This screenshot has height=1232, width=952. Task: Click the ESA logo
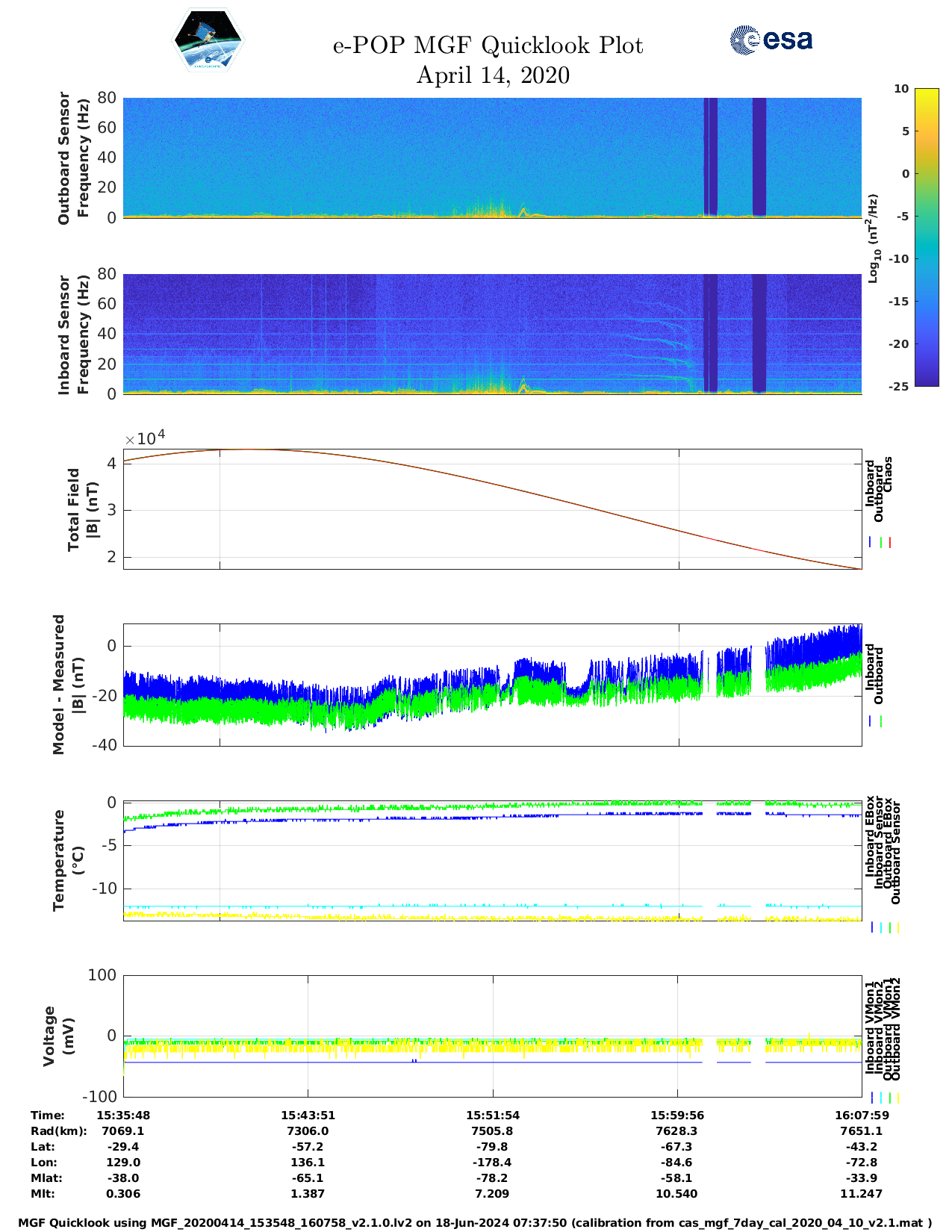click(771, 40)
